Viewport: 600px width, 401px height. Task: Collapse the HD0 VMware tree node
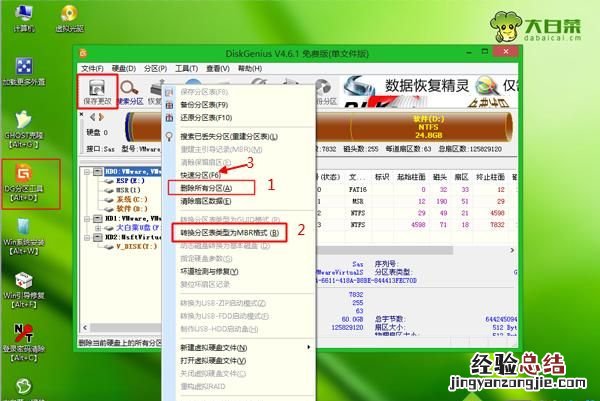coord(87,172)
